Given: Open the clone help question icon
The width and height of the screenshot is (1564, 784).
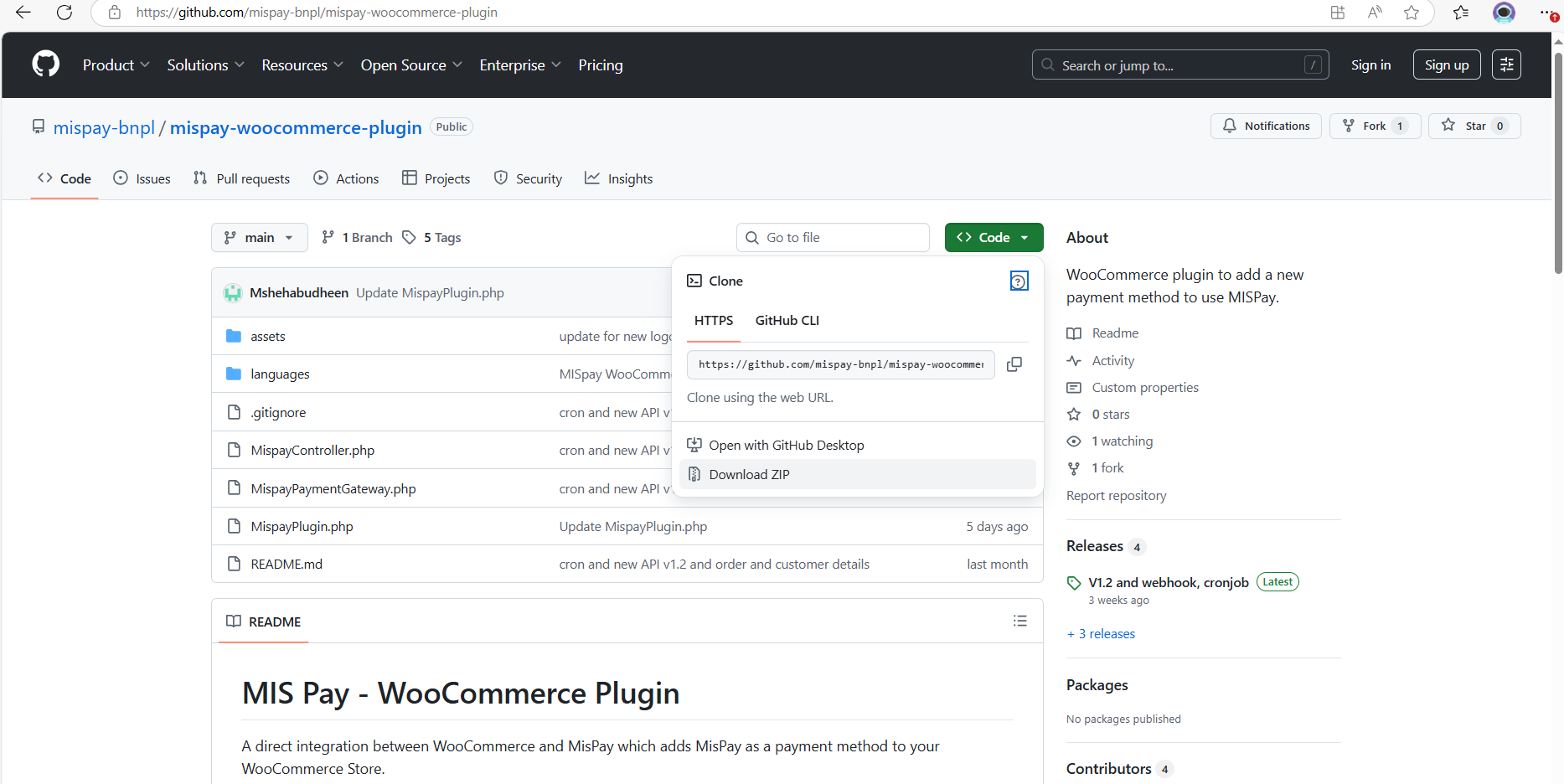Looking at the screenshot, I should [x=1019, y=281].
